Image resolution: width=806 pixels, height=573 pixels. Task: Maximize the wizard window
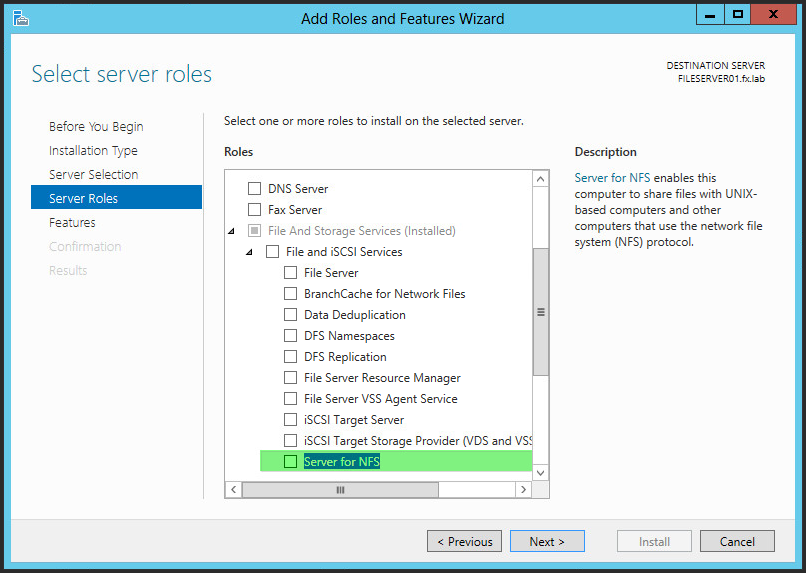(737, 15)
